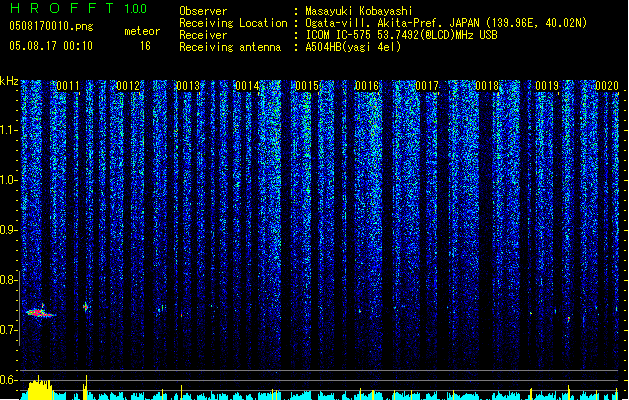This screenshot has width=629, height=400.
Task: Click the small meteor echo just after 0011
Action: pos(85,307)
